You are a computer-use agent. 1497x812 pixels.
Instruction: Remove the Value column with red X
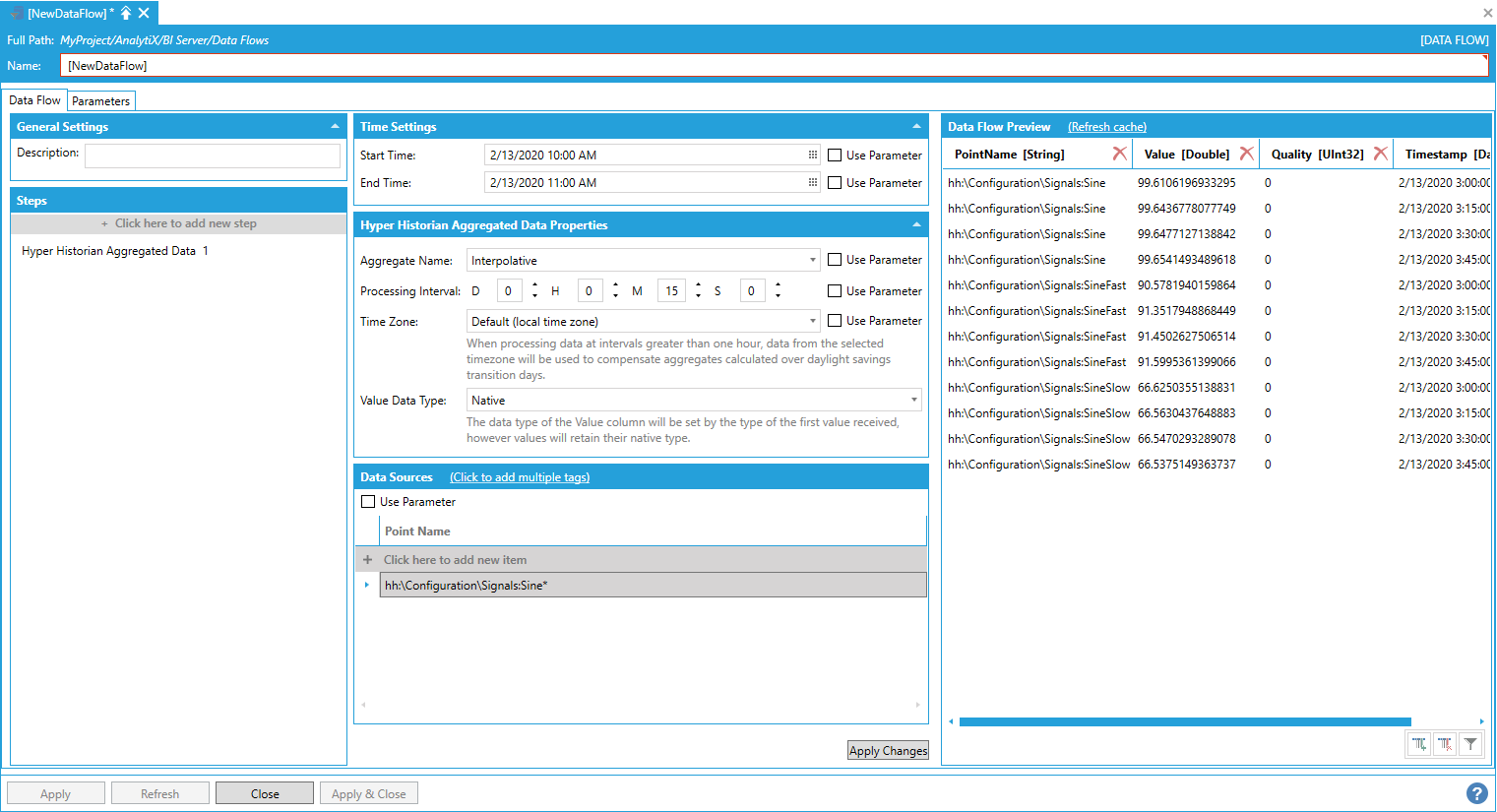coord(1246,154)
